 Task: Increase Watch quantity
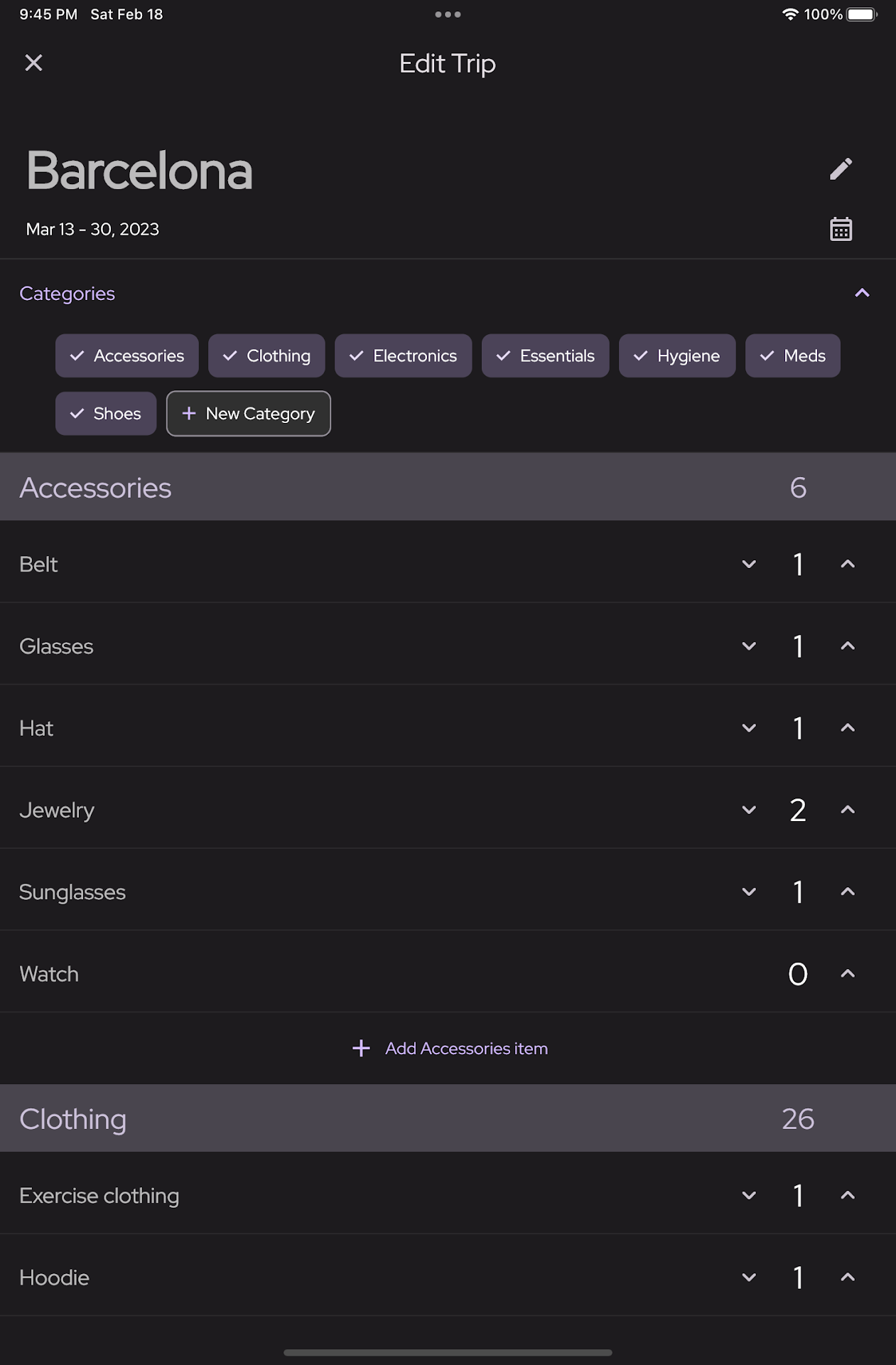pyautogui.click(x=848, y=974)
